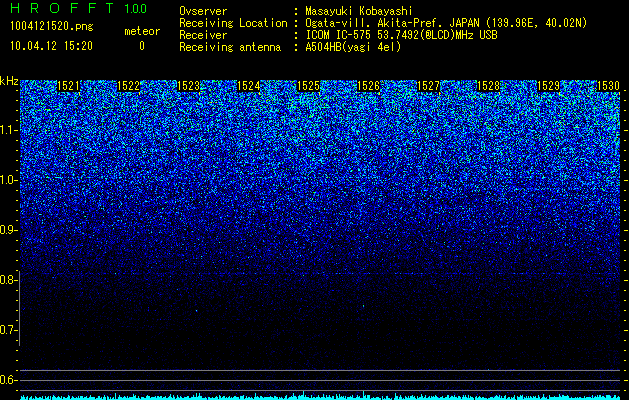Click the meteor count 0

(142, 46)
